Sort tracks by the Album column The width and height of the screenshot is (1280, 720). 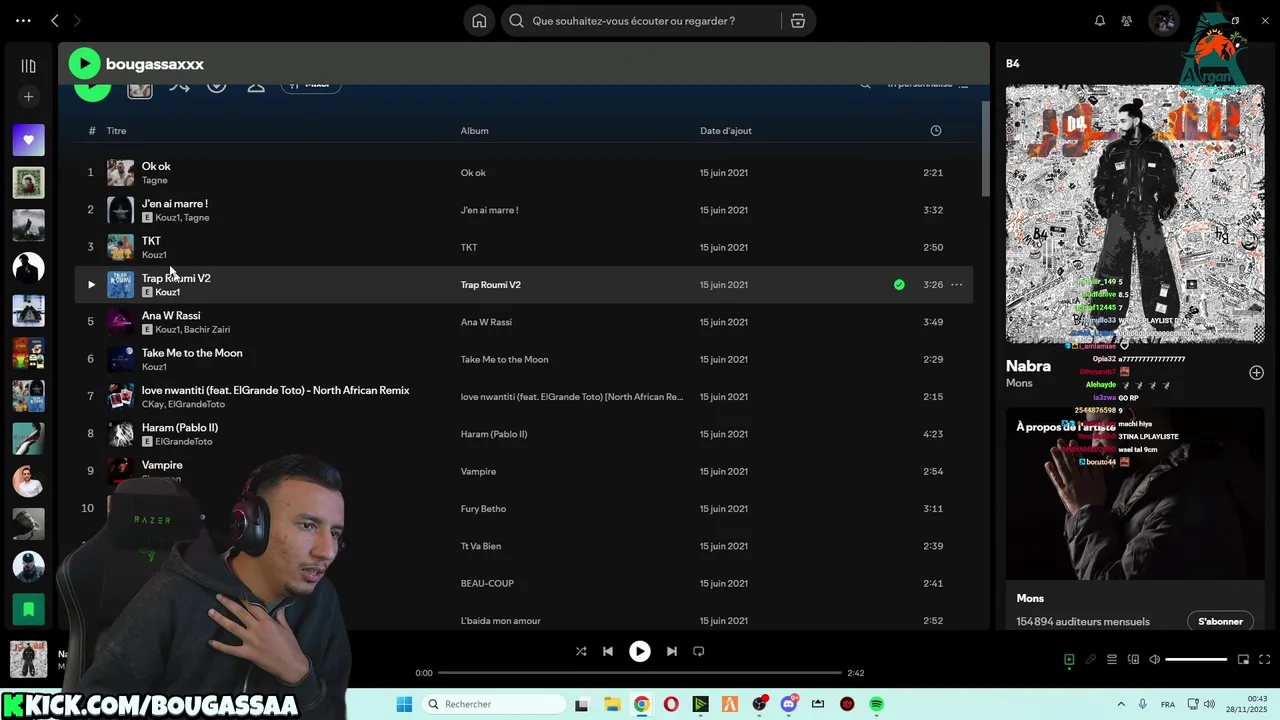[474, 131]
